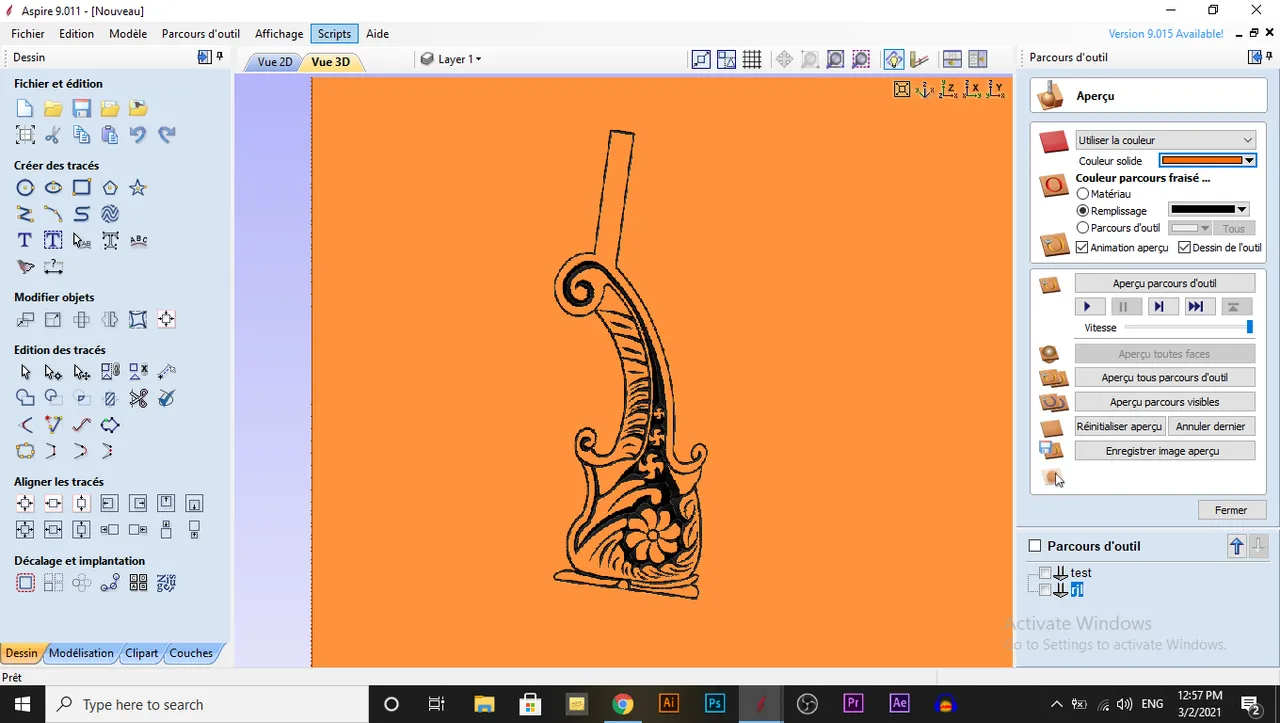Viewport: 1280px width, 723px height.
Task: Switch to the Modélisation tab
Action: tap(81, 653)
